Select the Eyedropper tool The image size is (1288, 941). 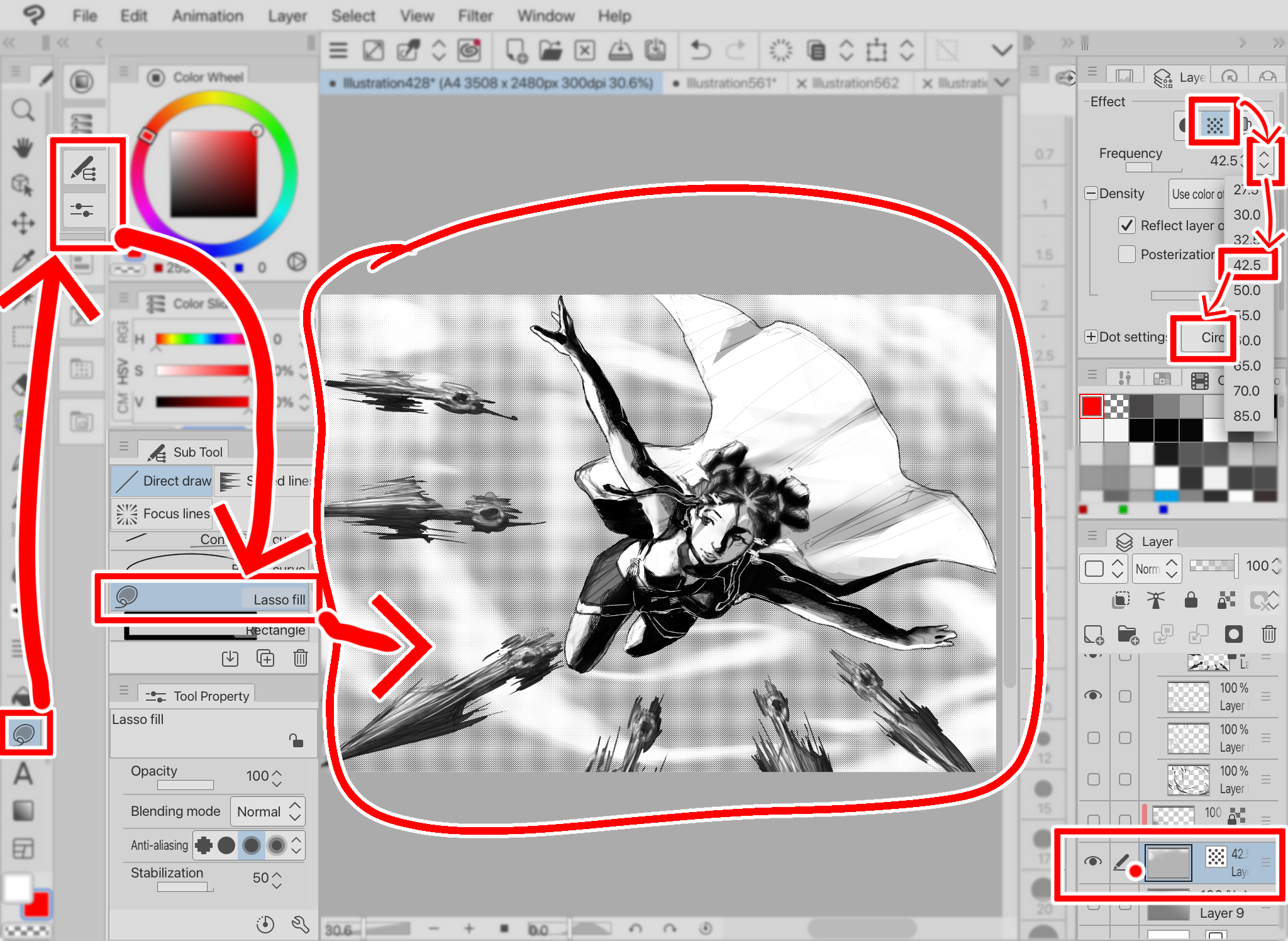click(x=23, y=260)
